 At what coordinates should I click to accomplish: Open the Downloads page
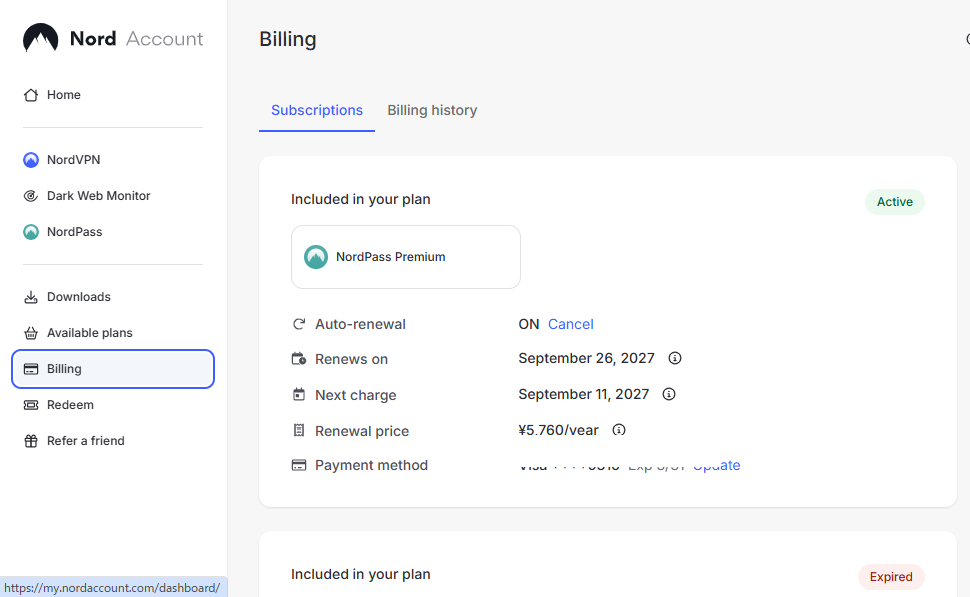[x=113, y=297]
